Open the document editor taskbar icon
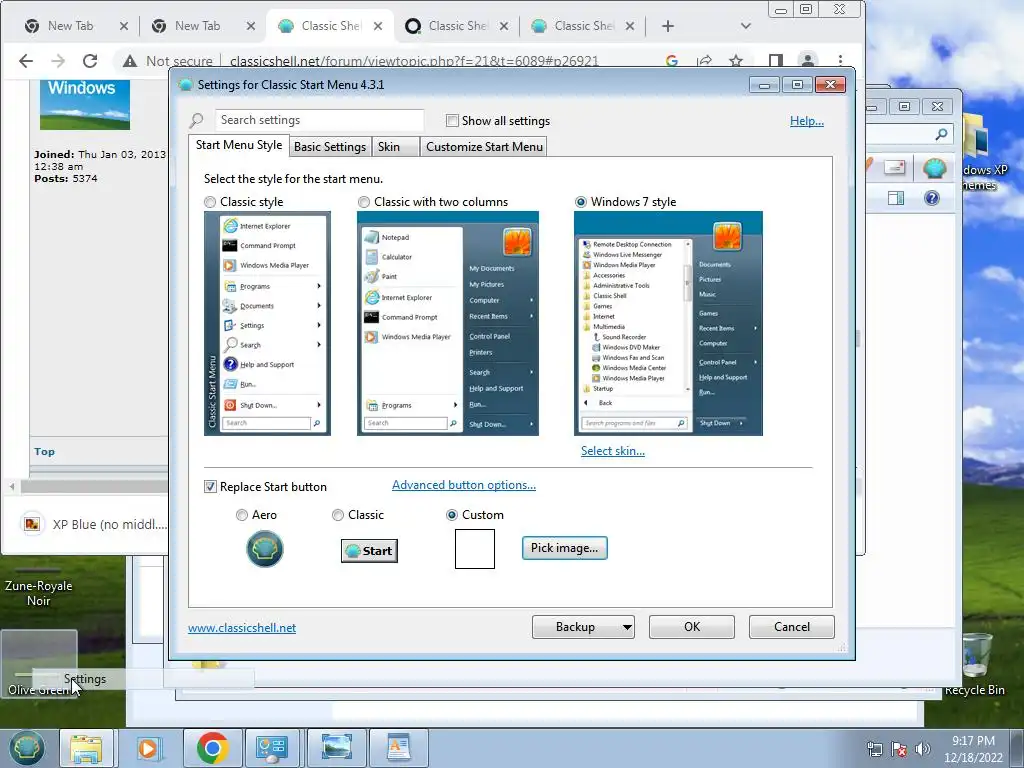This screenshot has width=1024, height=768. (x=398, y=748)
